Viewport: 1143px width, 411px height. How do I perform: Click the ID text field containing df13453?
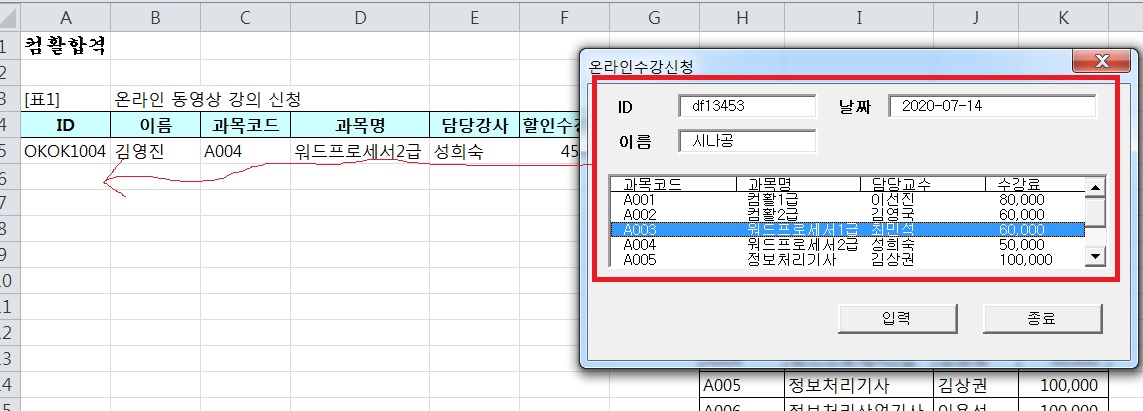click(746, 106)
